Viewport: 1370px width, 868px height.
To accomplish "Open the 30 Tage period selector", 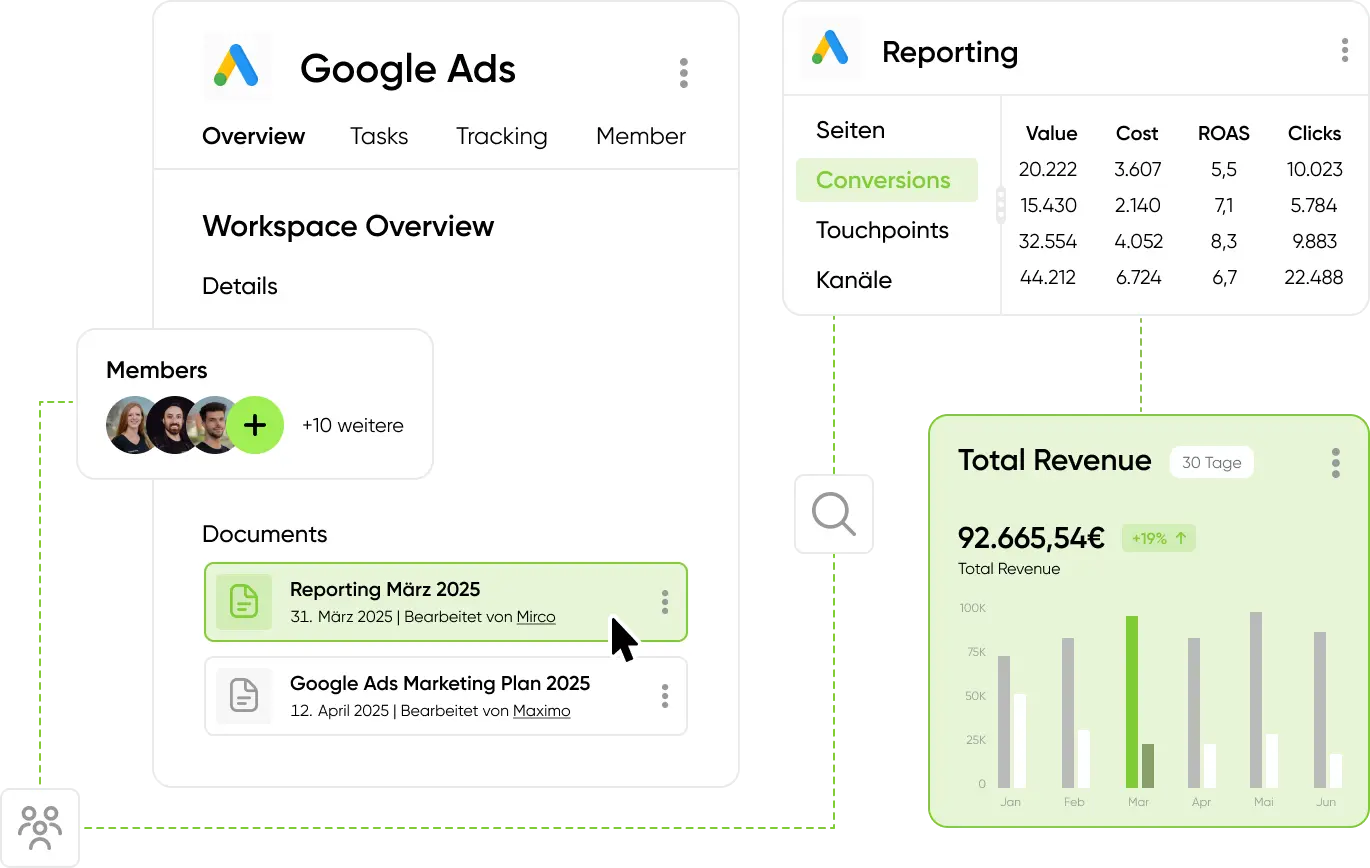I will [x=1212, y=462].
